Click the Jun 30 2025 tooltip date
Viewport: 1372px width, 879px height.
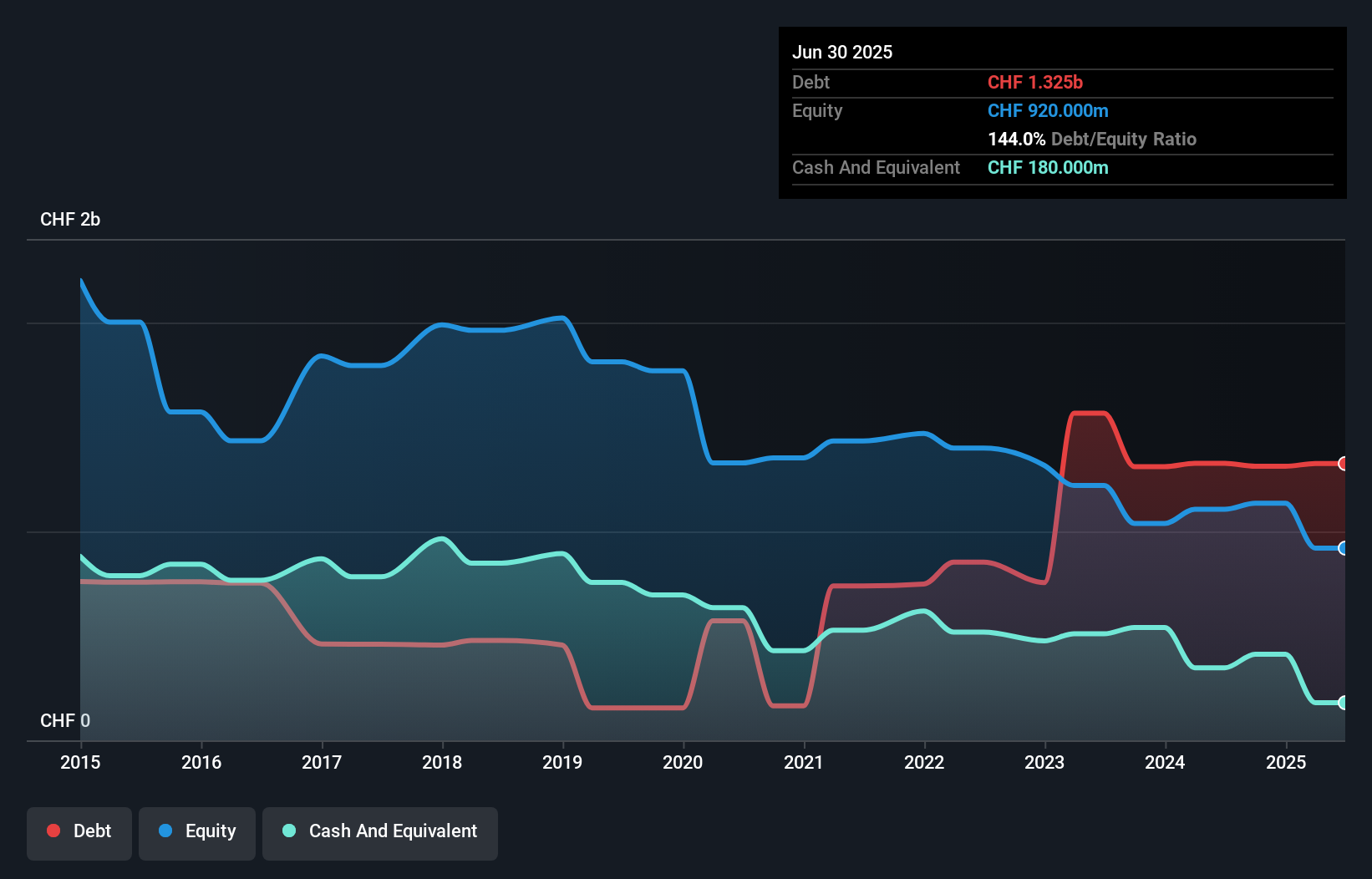pyautogui.click(x=842, y=53)
